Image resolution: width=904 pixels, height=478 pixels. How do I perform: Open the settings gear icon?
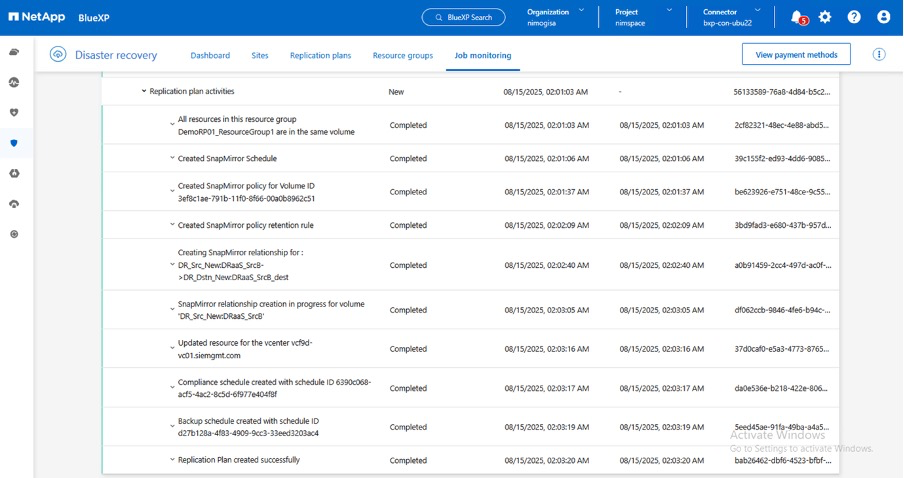point(825,17)
